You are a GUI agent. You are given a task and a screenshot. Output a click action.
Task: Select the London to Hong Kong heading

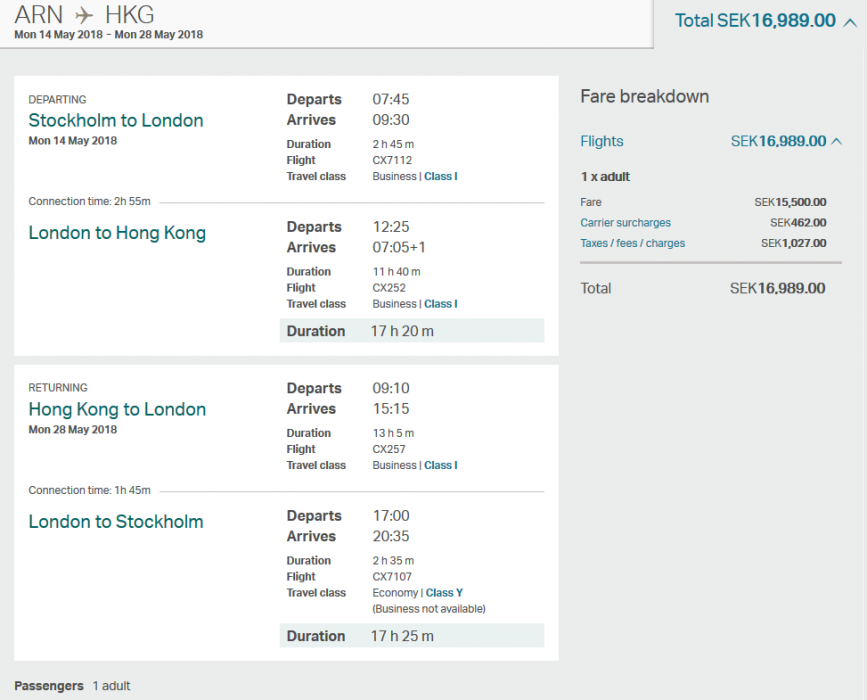click(117, 233)
